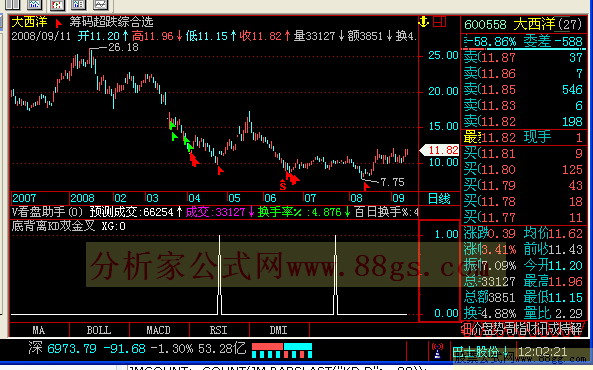593x370 pixels.
Task: Click the sell order row at 11.82
Action: tap(523, 121)
